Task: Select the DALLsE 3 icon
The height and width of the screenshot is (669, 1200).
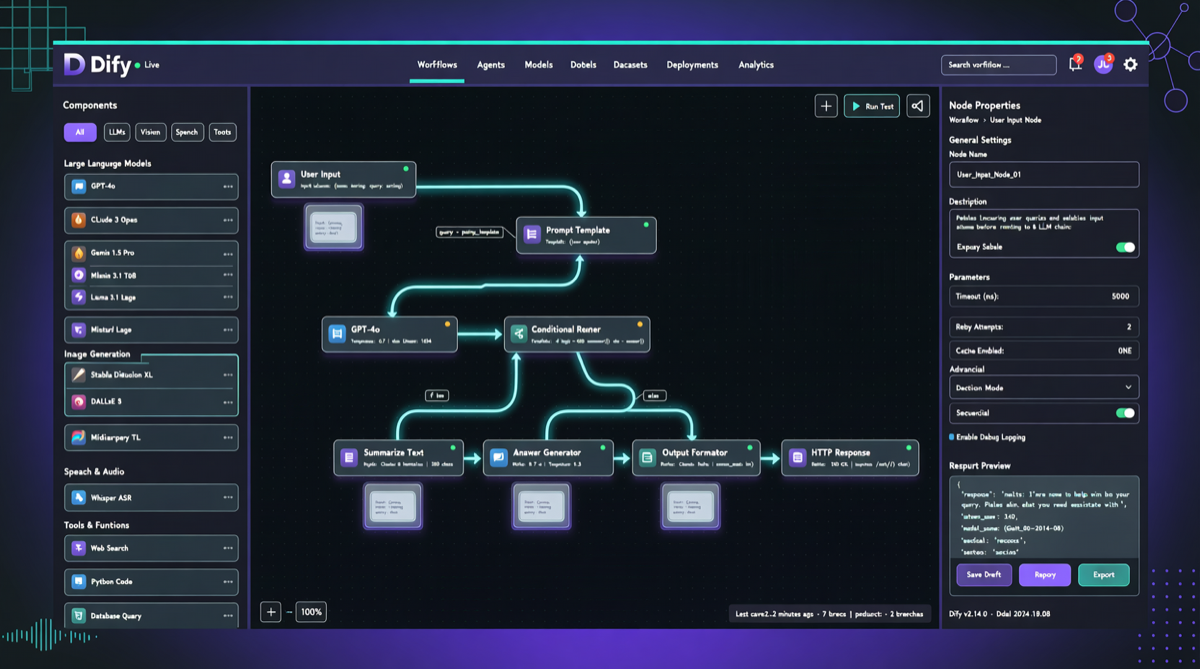Action: (x=78, y=401)
